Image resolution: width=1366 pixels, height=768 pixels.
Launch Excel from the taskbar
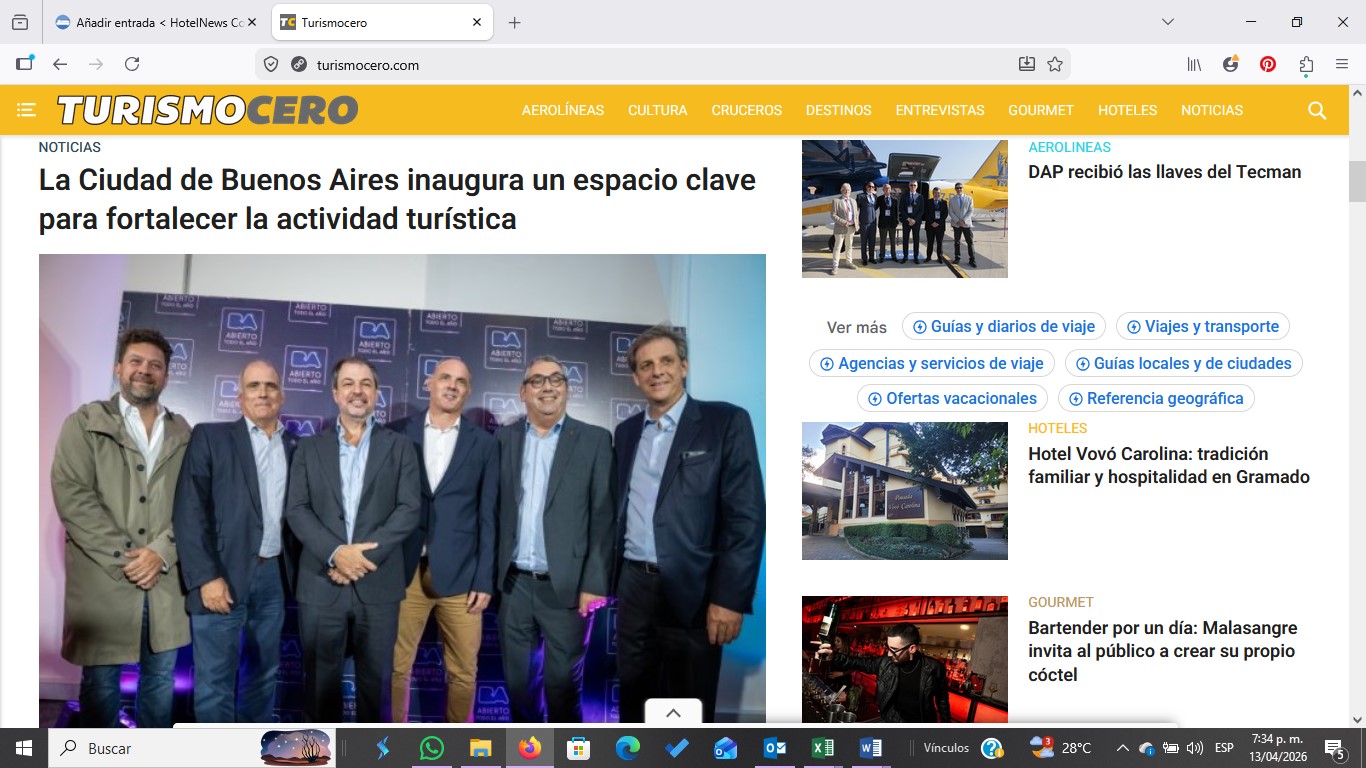pyautogui.click(x=822, y=747)
